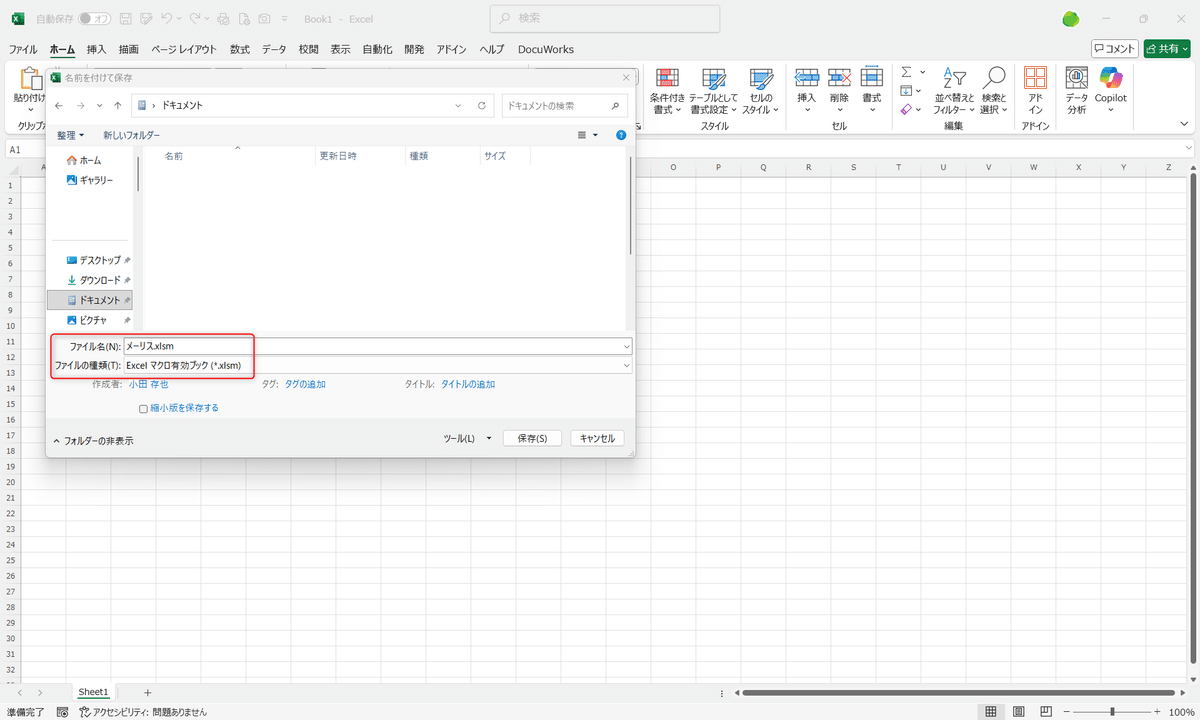Select ダウンロード in navigation pane
The width and height of the screenshot is (1200, 720).
pos(99,280)
